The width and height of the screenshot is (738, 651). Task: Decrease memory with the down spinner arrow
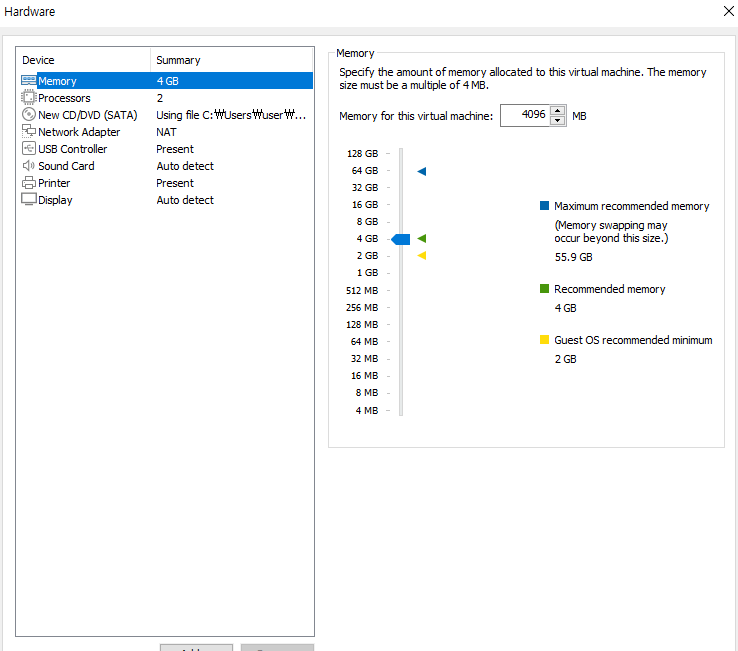pos(558,121)
